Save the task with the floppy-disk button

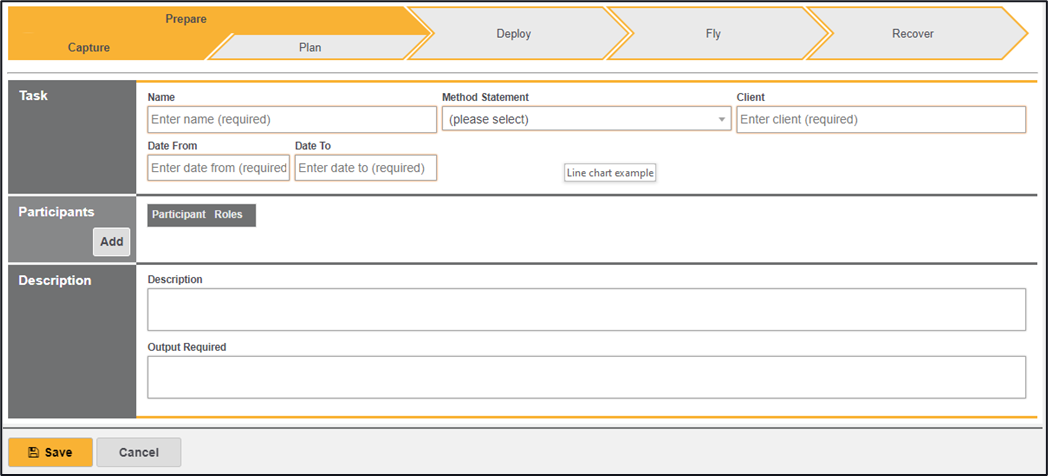click(50, 452)
